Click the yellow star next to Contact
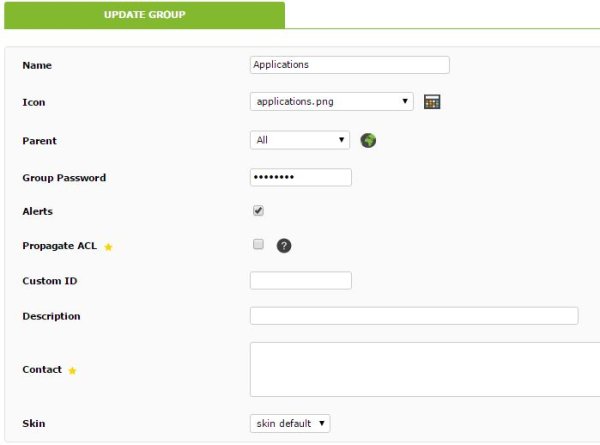 coord(72,370)
